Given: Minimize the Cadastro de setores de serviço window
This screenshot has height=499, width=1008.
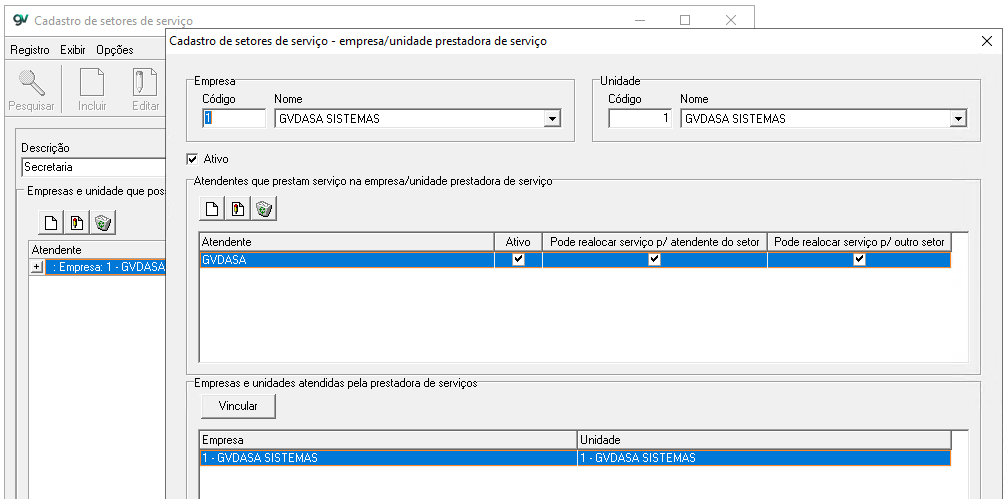Looking at the screenshot, I should coord(639,21).
